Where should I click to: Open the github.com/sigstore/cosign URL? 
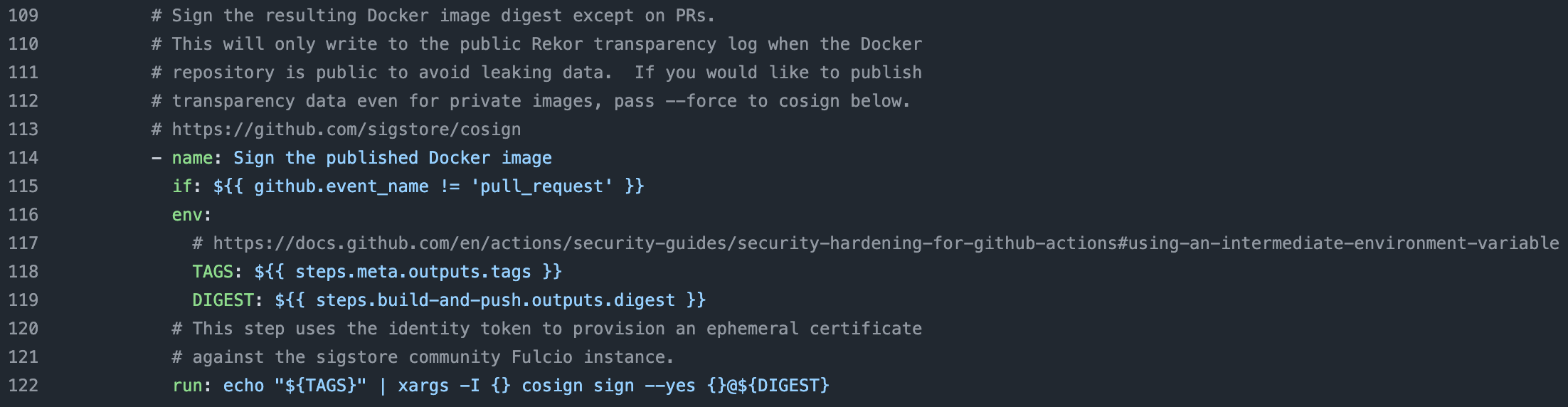click(346, 129)
